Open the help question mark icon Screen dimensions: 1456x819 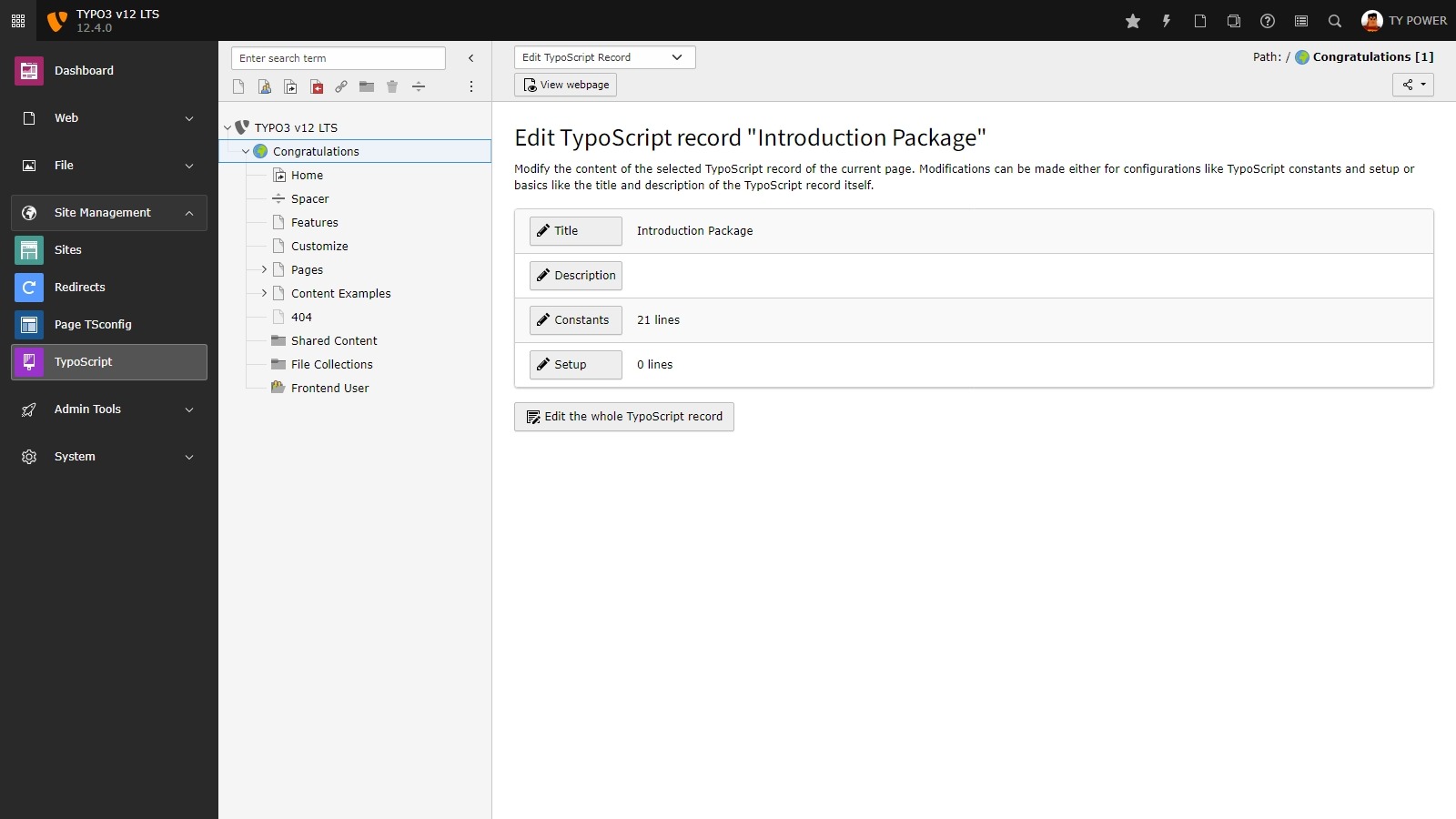(x=1267, y=20)
